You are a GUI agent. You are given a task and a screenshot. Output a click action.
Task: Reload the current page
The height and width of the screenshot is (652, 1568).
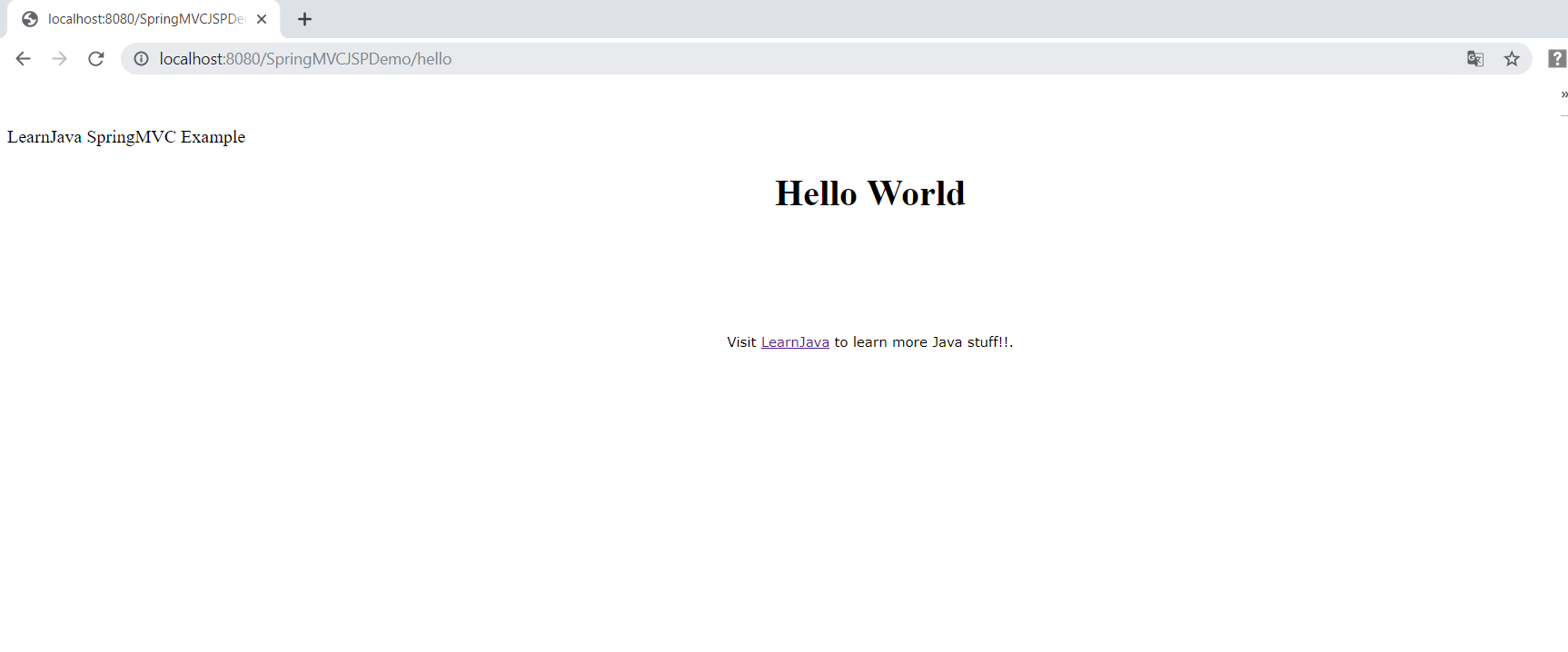96,59
